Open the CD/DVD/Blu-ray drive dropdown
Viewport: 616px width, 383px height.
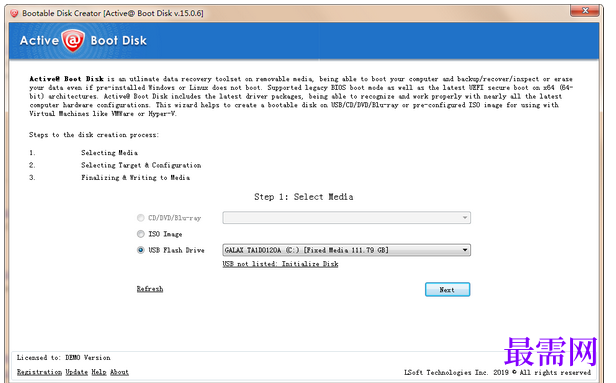pos(346,218)
